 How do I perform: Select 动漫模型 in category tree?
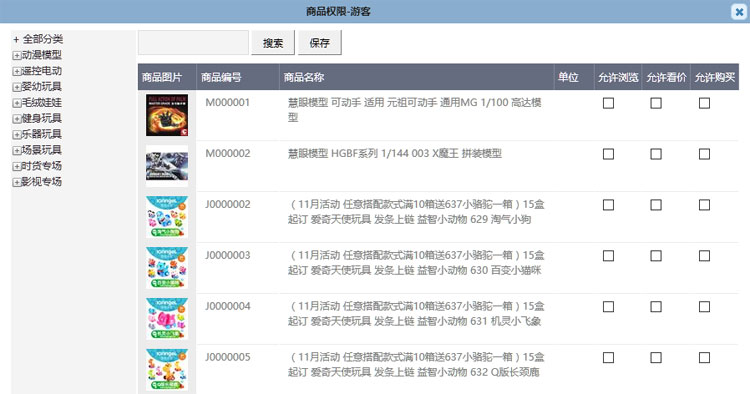(42, 55)
